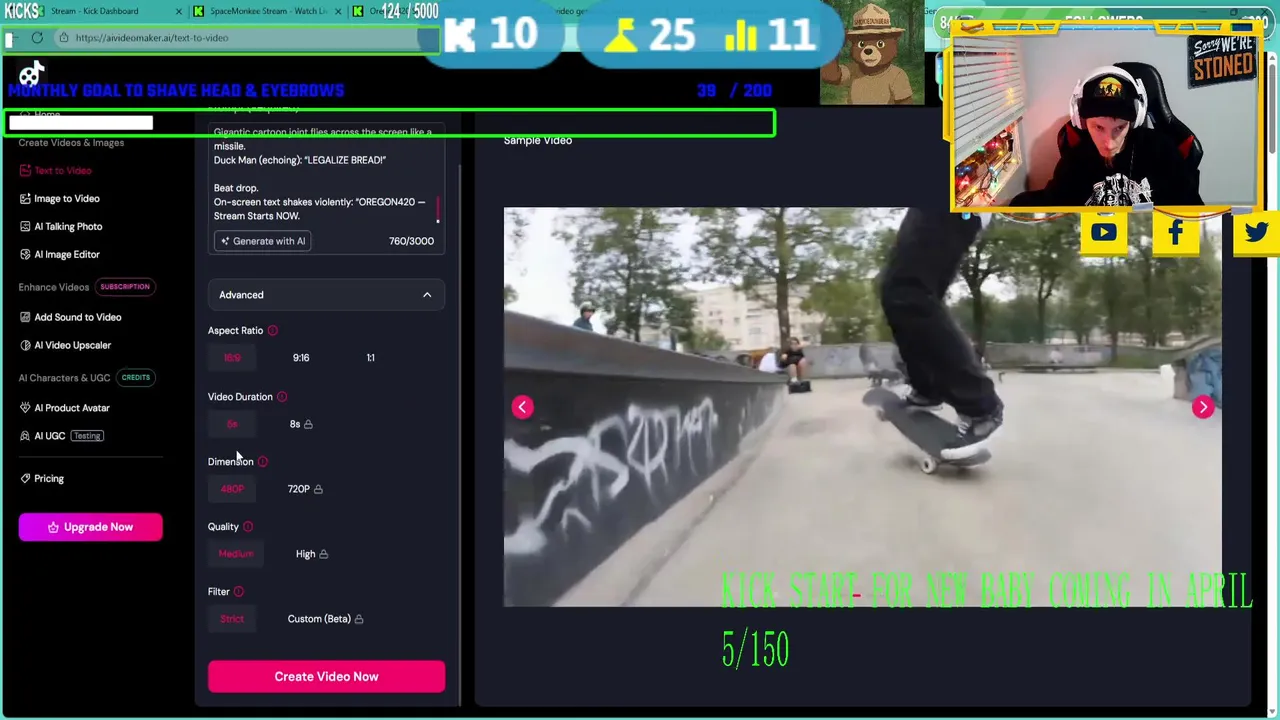
Task: Click the Dimension info icon
Action: pyautogui.click(x=263, y=462)
